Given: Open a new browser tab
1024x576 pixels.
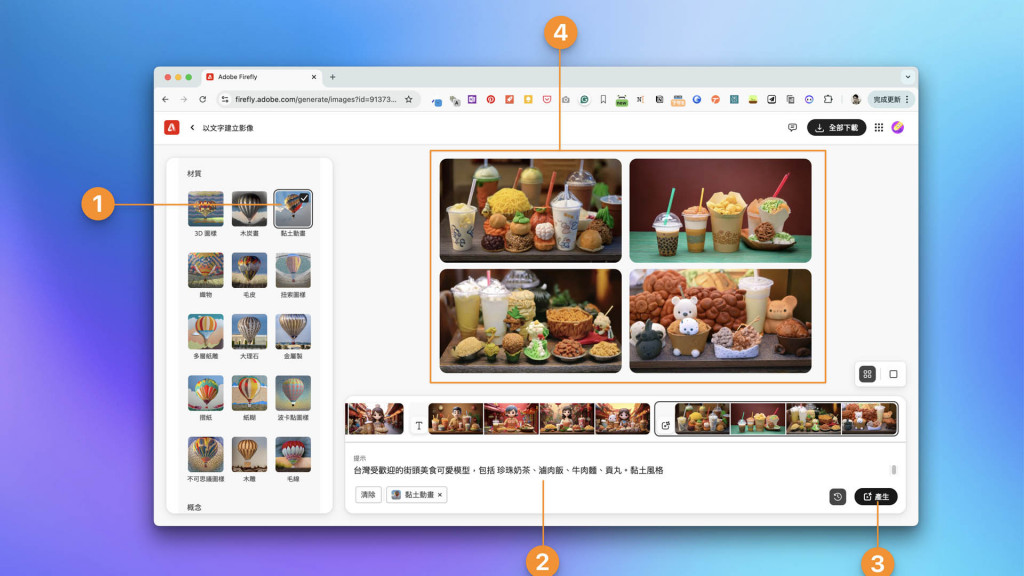Looking at the screenshot, I should coord(332,77).
